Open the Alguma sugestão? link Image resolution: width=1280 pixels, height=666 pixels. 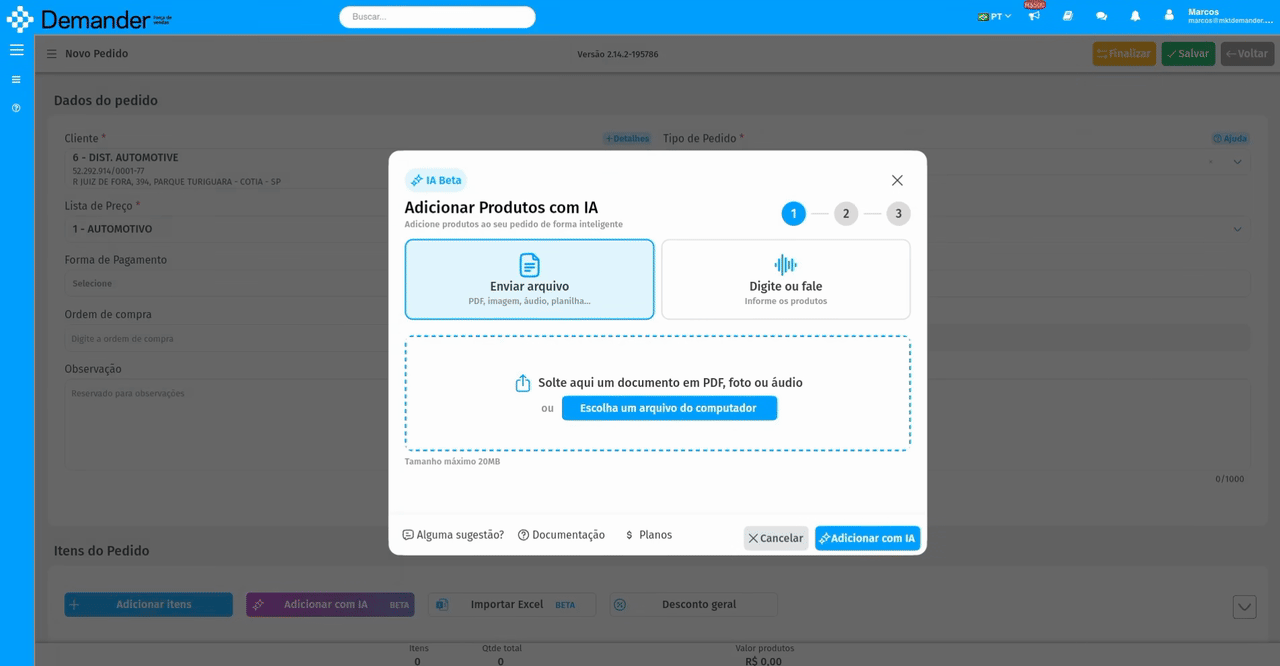pos(453,535)
